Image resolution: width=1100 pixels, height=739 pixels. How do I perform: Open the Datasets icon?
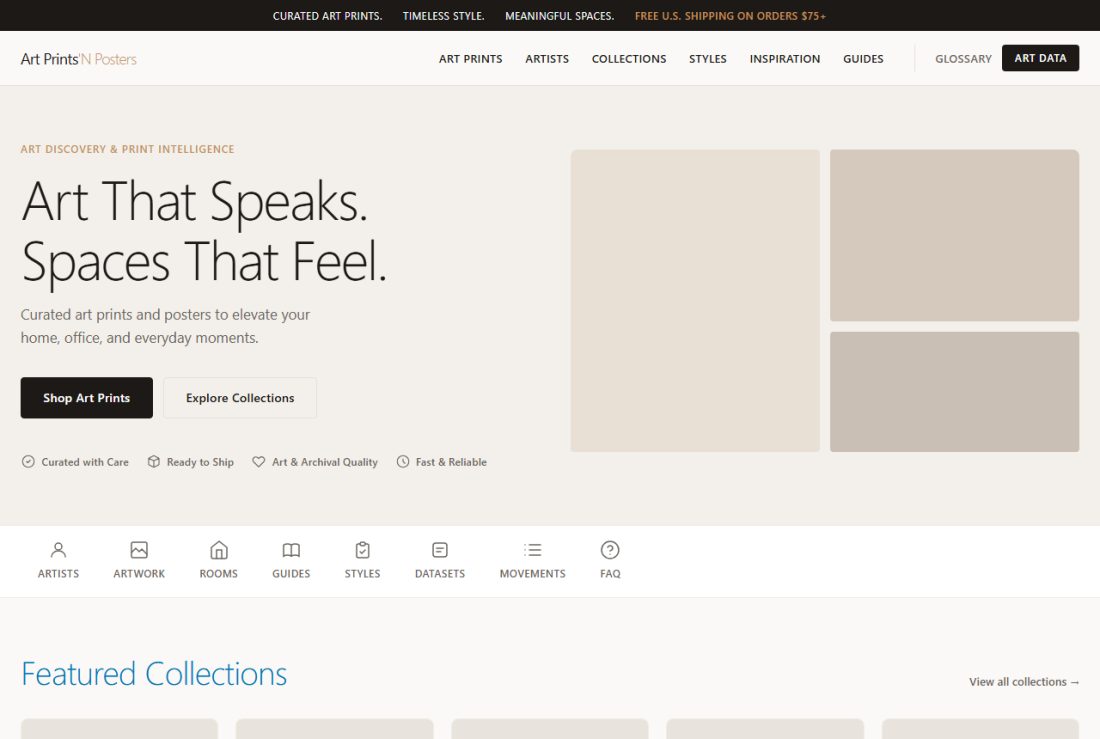coord(440,550)
